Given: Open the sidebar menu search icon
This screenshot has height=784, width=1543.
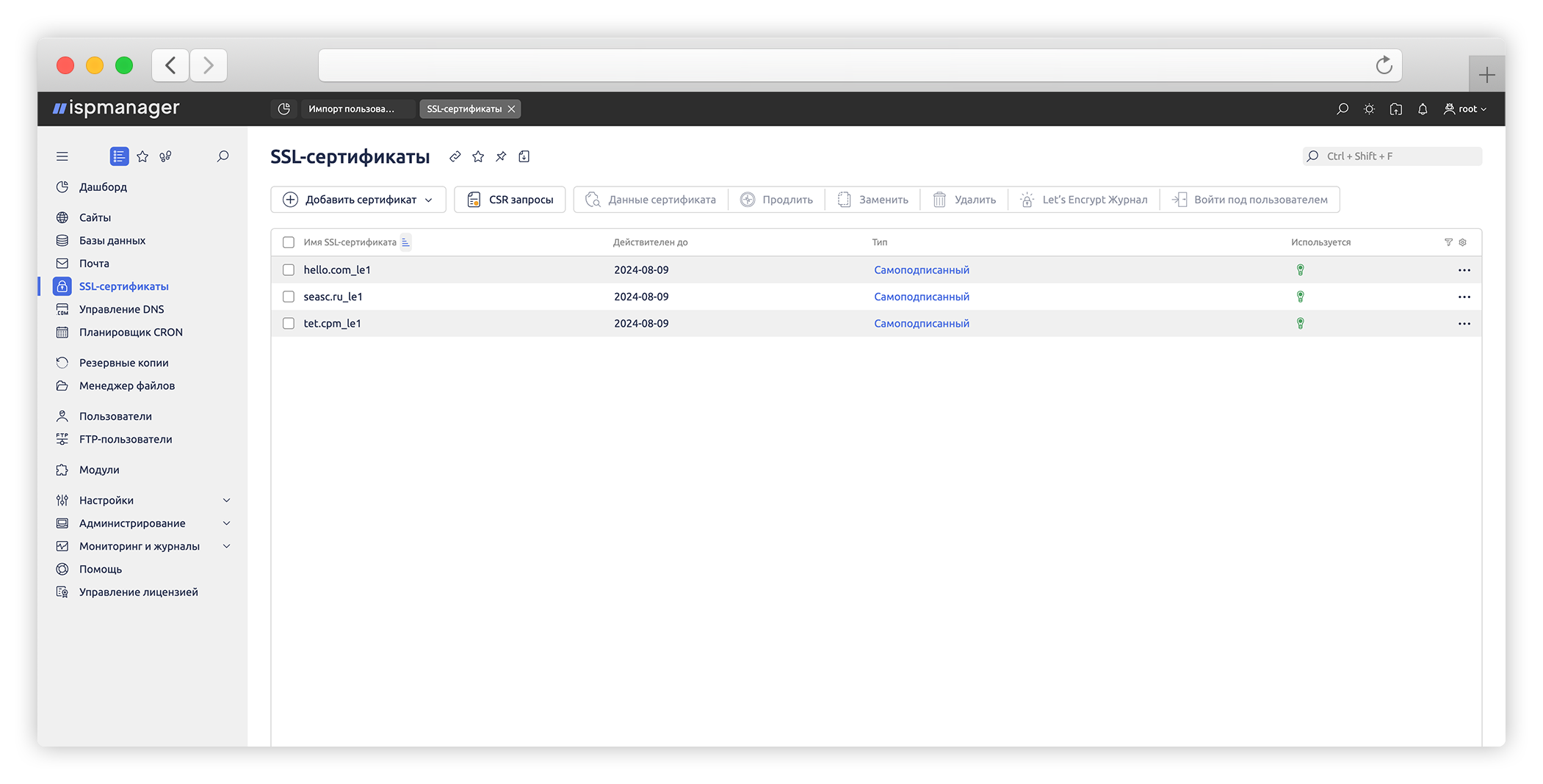Looking at the screenshot, I should tap(223, 156).
